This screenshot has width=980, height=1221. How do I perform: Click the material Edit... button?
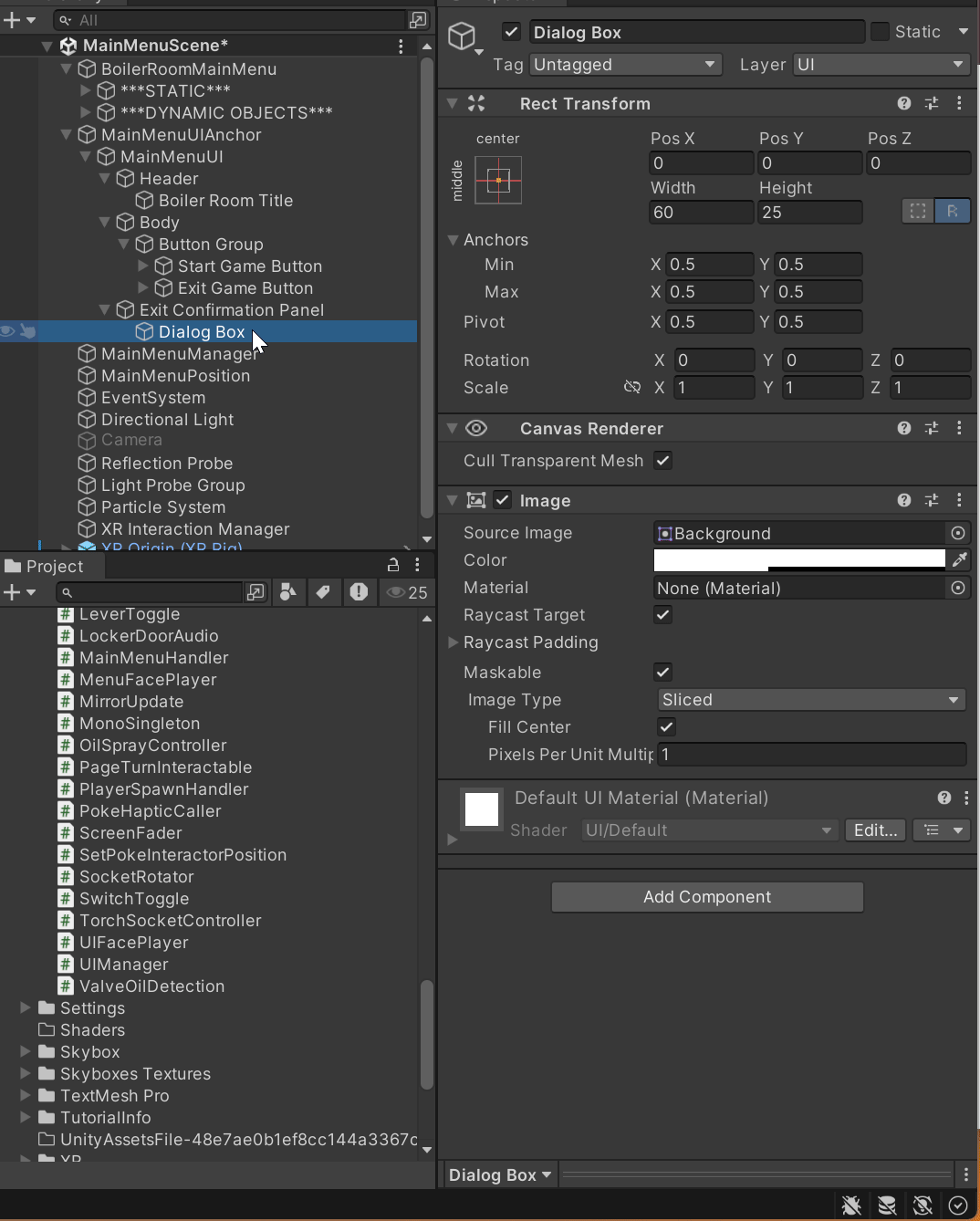click(876, 830)
